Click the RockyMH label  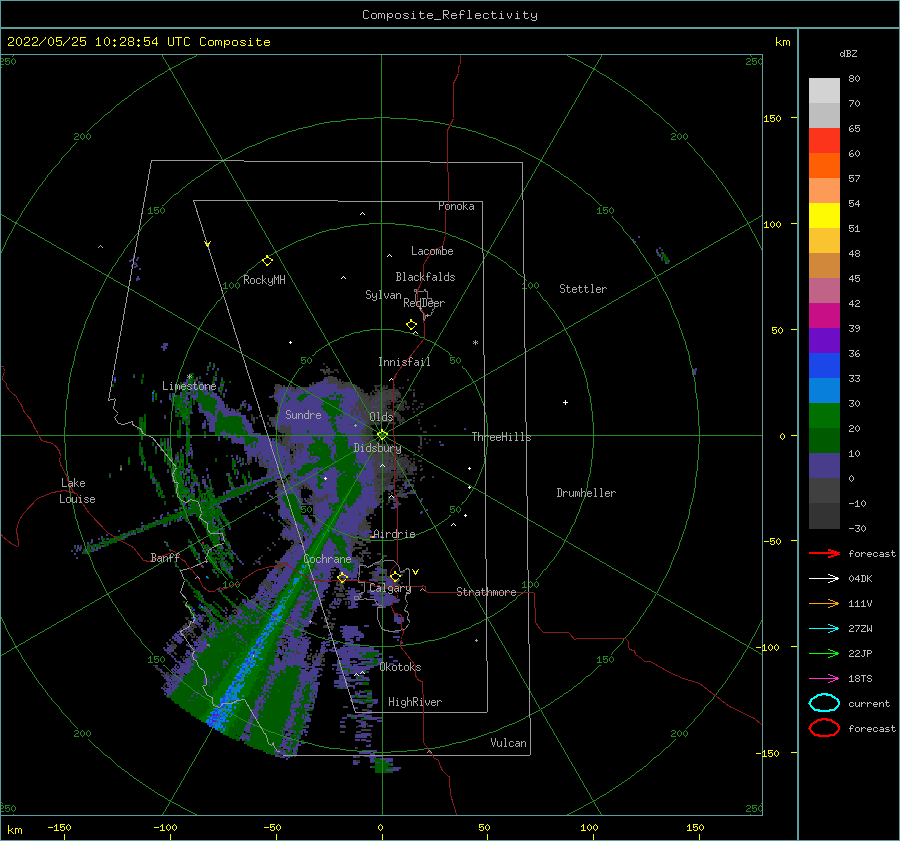click(264, 280)
